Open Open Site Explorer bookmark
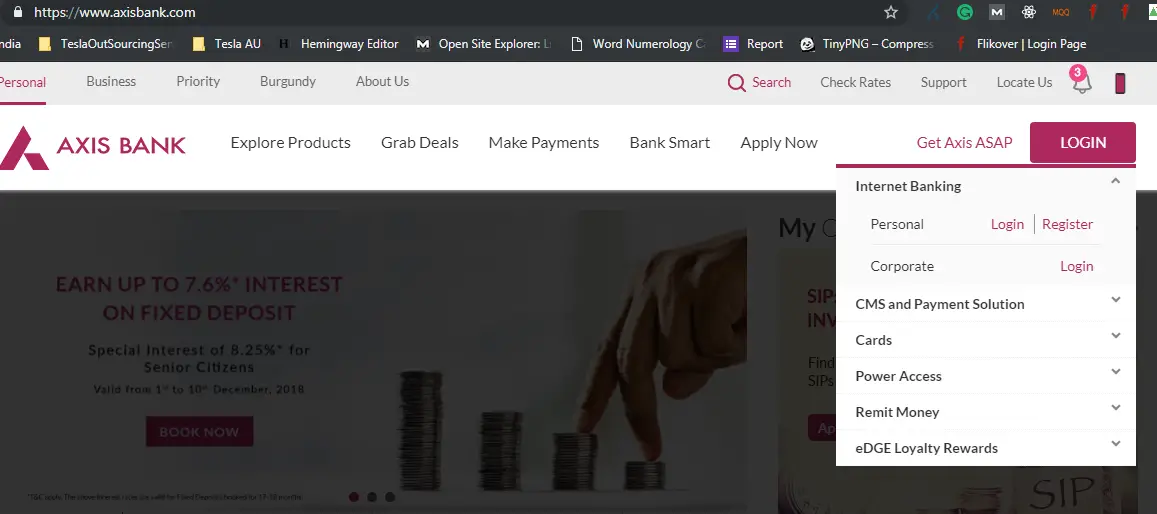This screenshot has width=1157, height=514. [484, 44]
